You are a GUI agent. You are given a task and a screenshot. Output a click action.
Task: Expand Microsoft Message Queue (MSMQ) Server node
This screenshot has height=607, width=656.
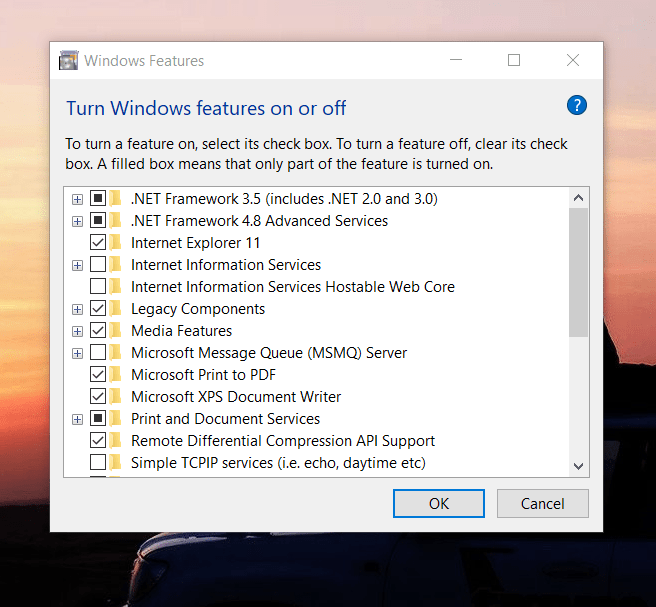(77, 353)
